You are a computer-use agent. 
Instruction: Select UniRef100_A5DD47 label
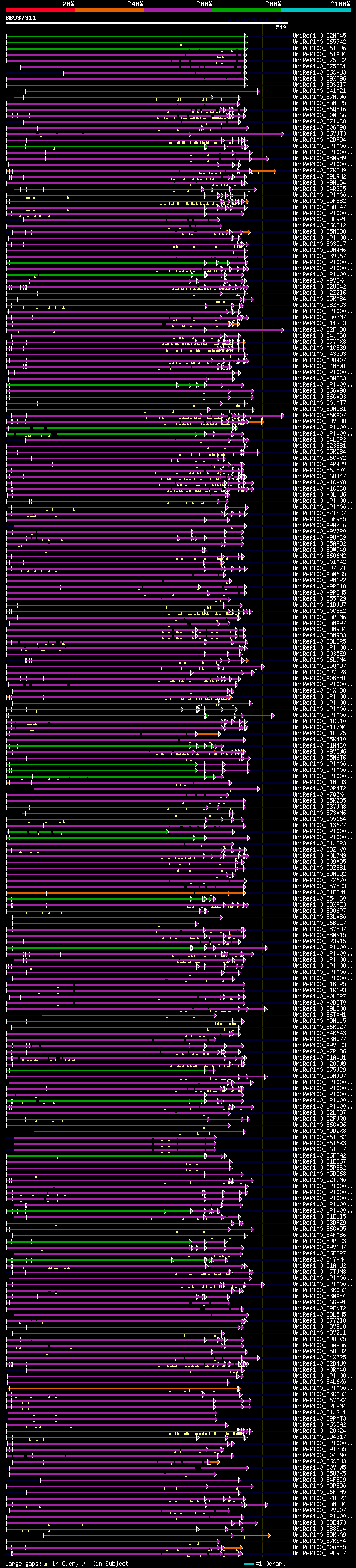point(319,207)
